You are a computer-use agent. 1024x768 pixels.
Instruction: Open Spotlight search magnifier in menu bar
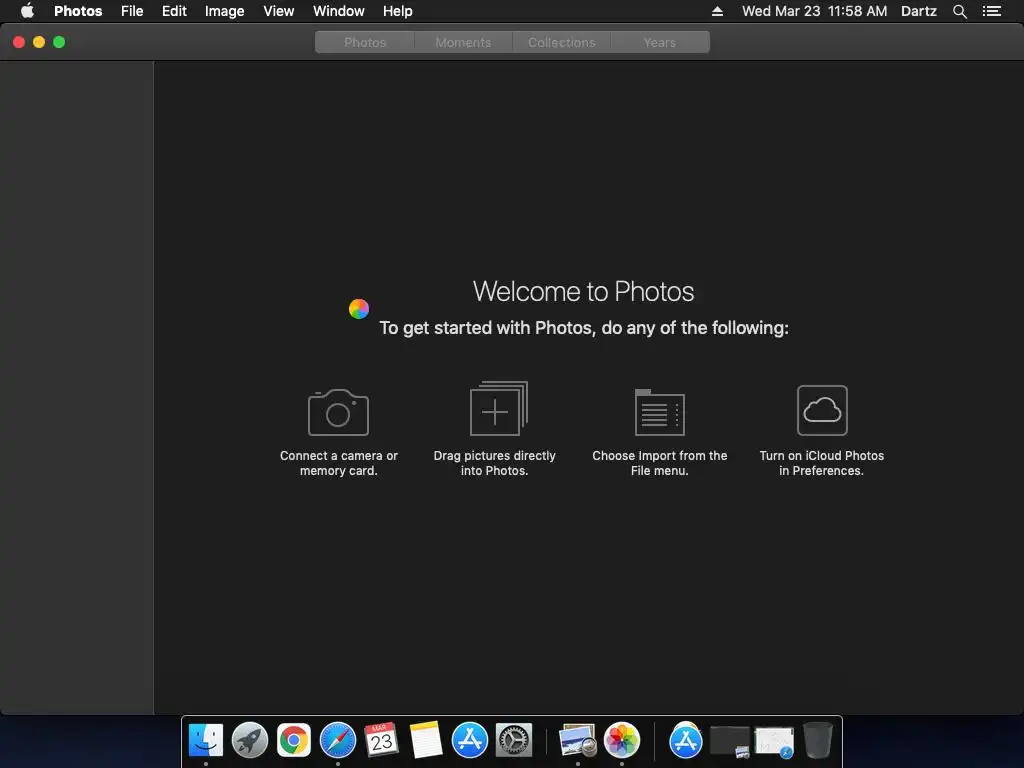959,11
